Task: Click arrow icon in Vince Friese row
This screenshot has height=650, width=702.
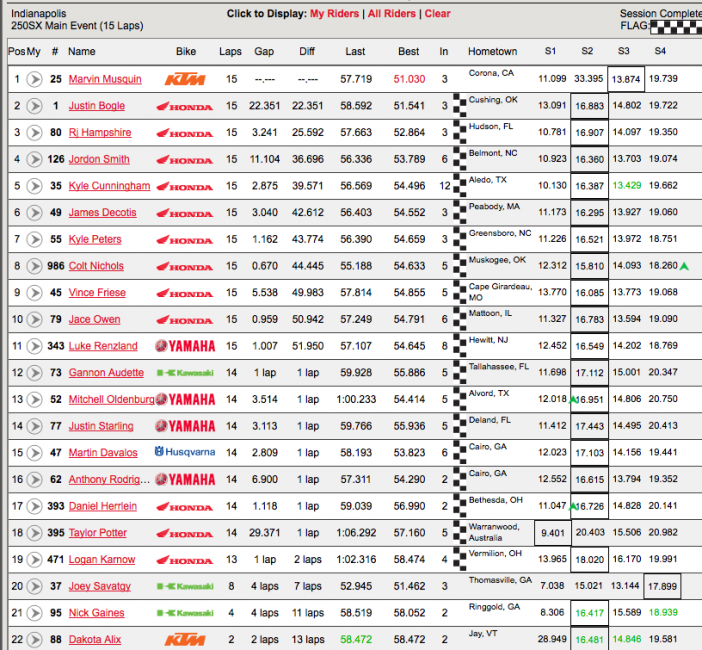Action: 34,293
